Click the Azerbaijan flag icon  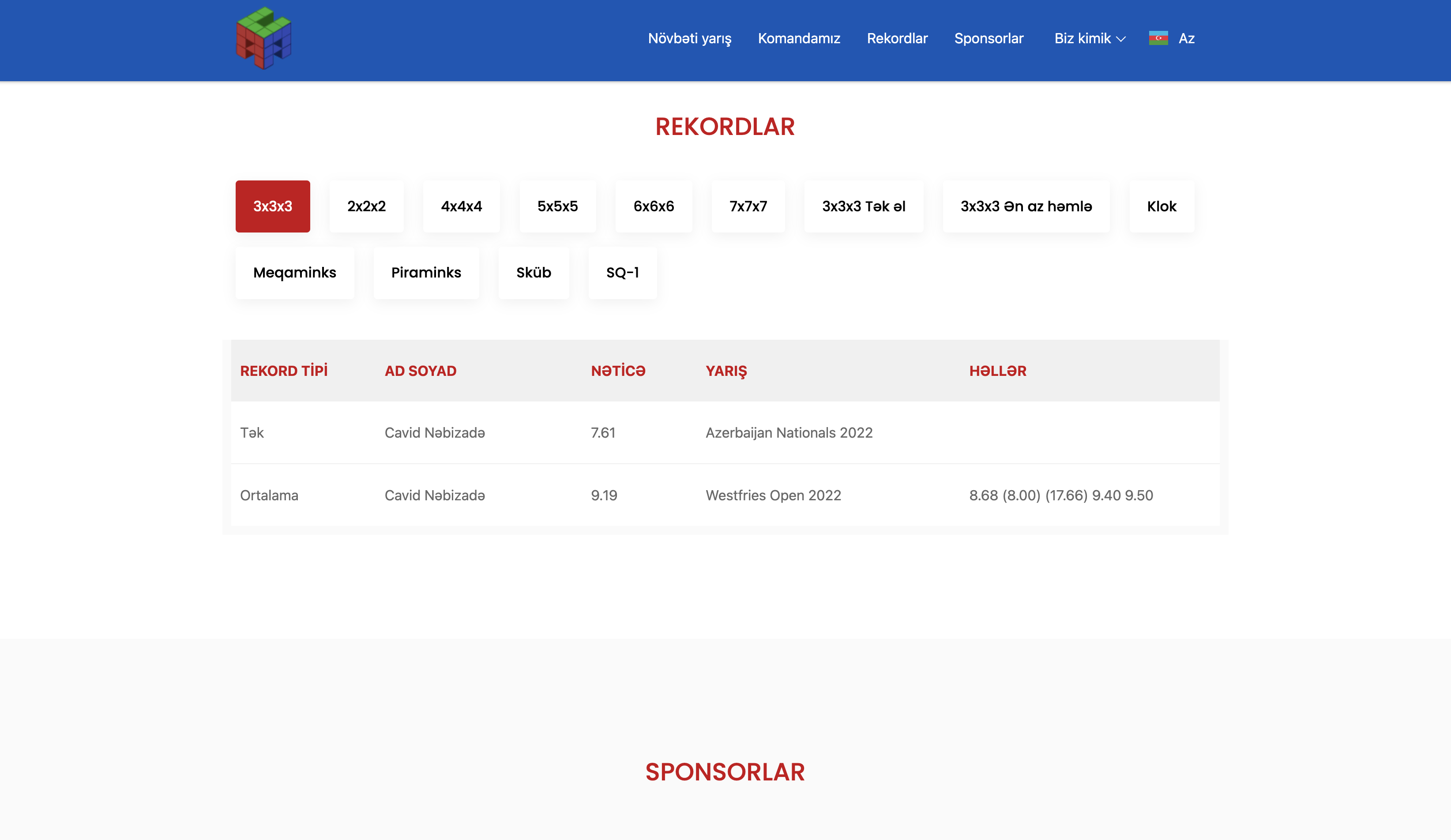coord(1158,38)
